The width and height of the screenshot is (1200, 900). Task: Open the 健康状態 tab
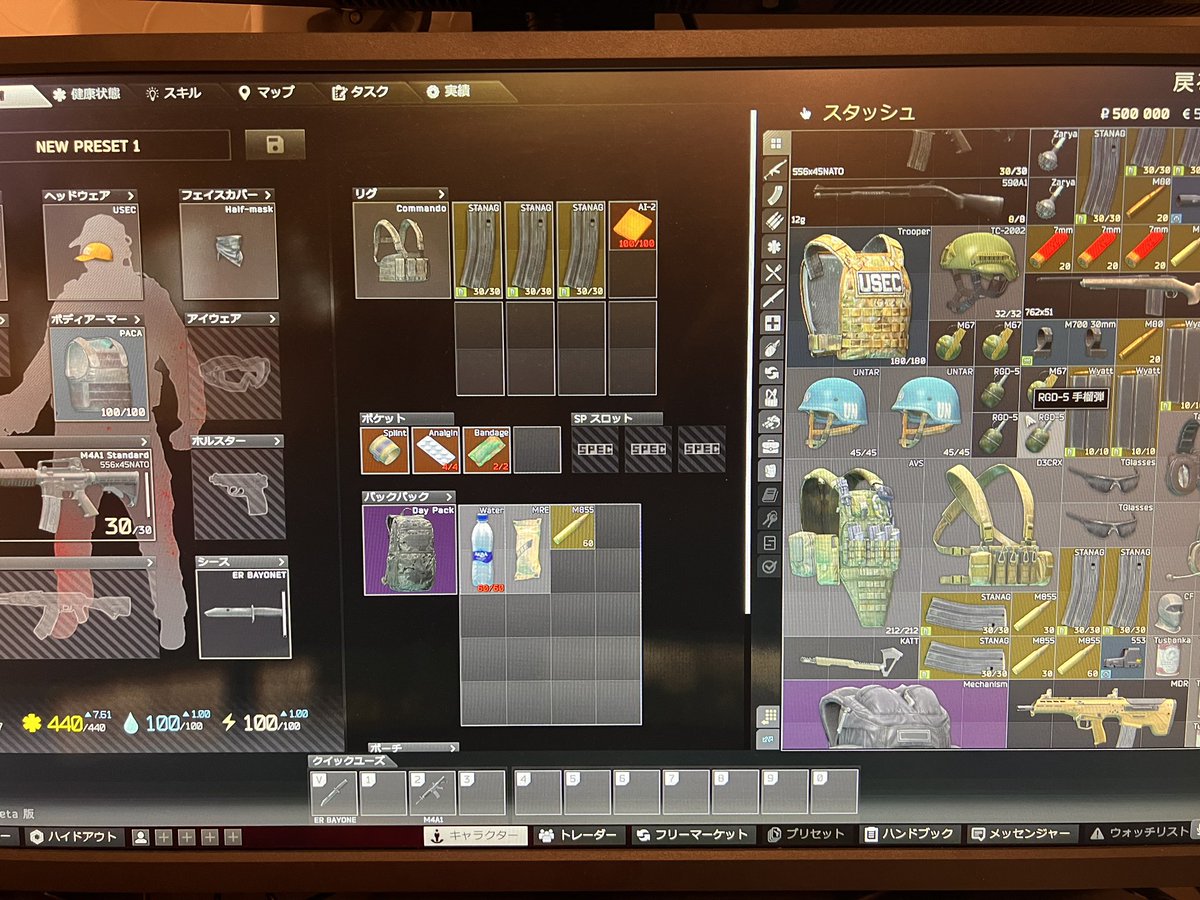pyautogui.click(x=86, y=93)
